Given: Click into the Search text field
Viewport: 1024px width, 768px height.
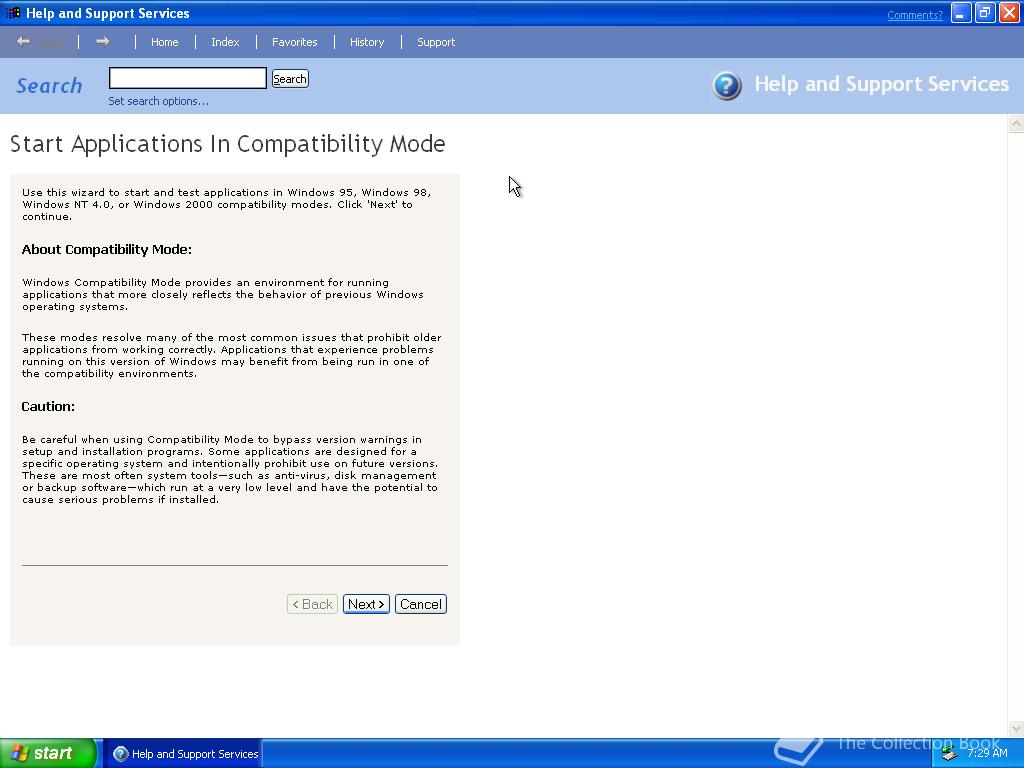Looking at the screenshot, I should tap(187, 78).
